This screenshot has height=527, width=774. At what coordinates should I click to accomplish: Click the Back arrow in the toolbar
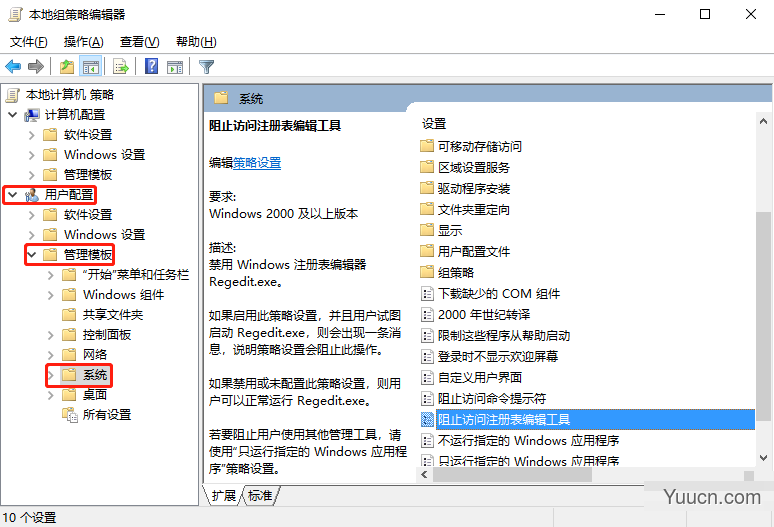[x=13, y=67]
